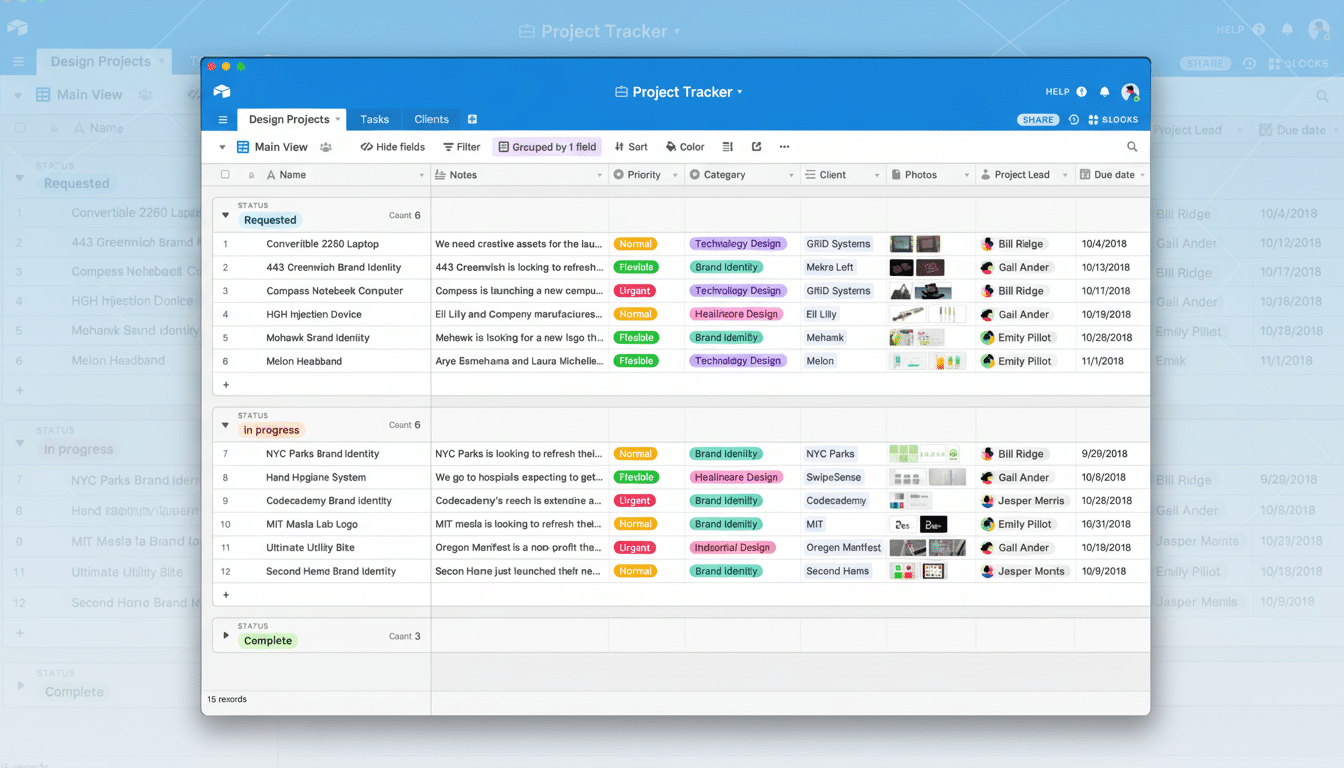Open the BLOCKS panel icon
1344x768 pixels.
tap(1094, 119)
